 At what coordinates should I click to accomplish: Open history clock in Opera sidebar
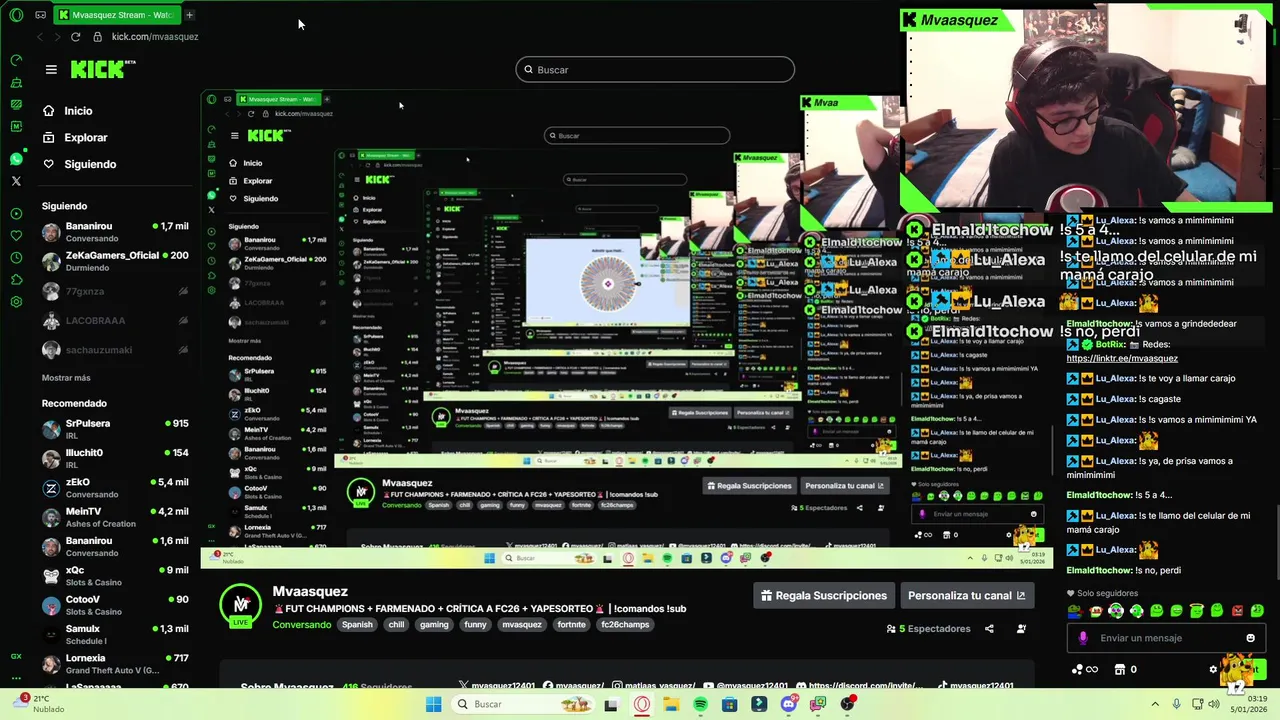[16, 257]
